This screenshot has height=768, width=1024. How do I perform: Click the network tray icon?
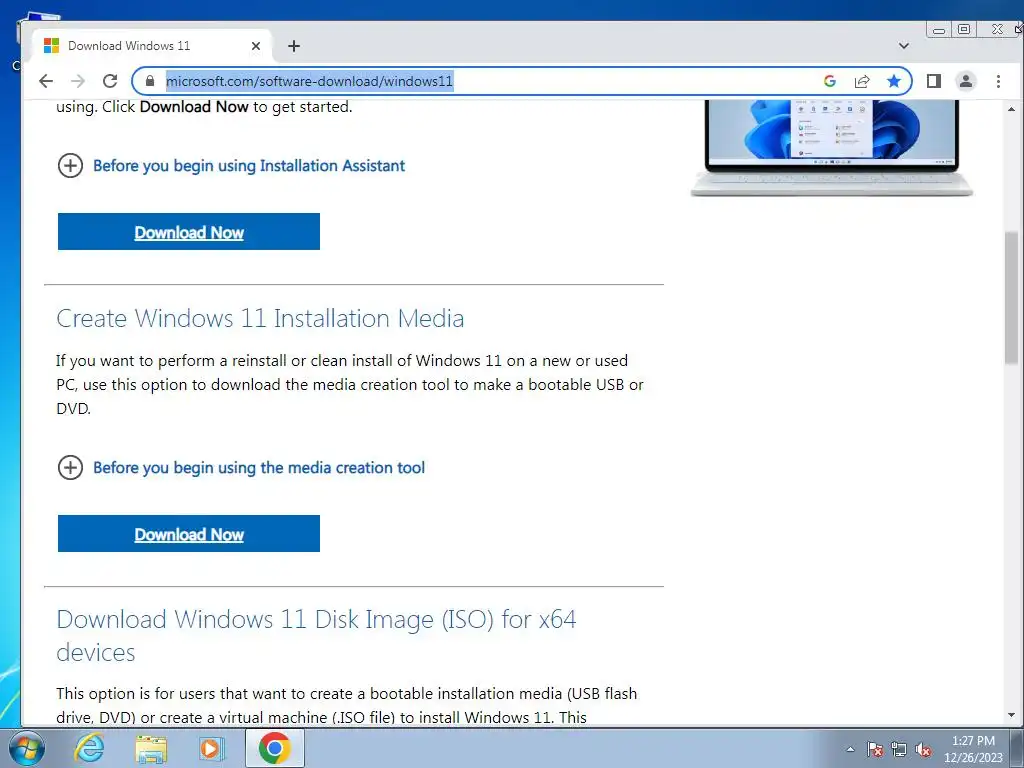click(899, 749)
